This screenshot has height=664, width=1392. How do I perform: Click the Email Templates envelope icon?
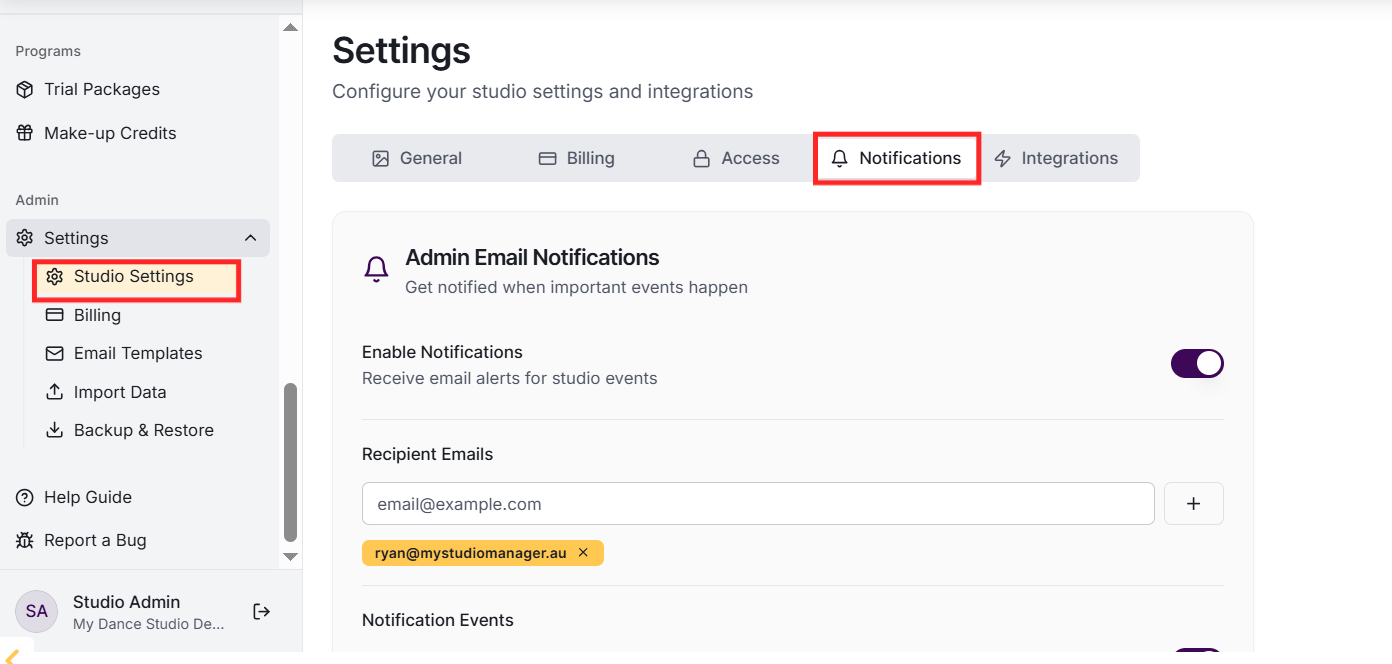55,353
